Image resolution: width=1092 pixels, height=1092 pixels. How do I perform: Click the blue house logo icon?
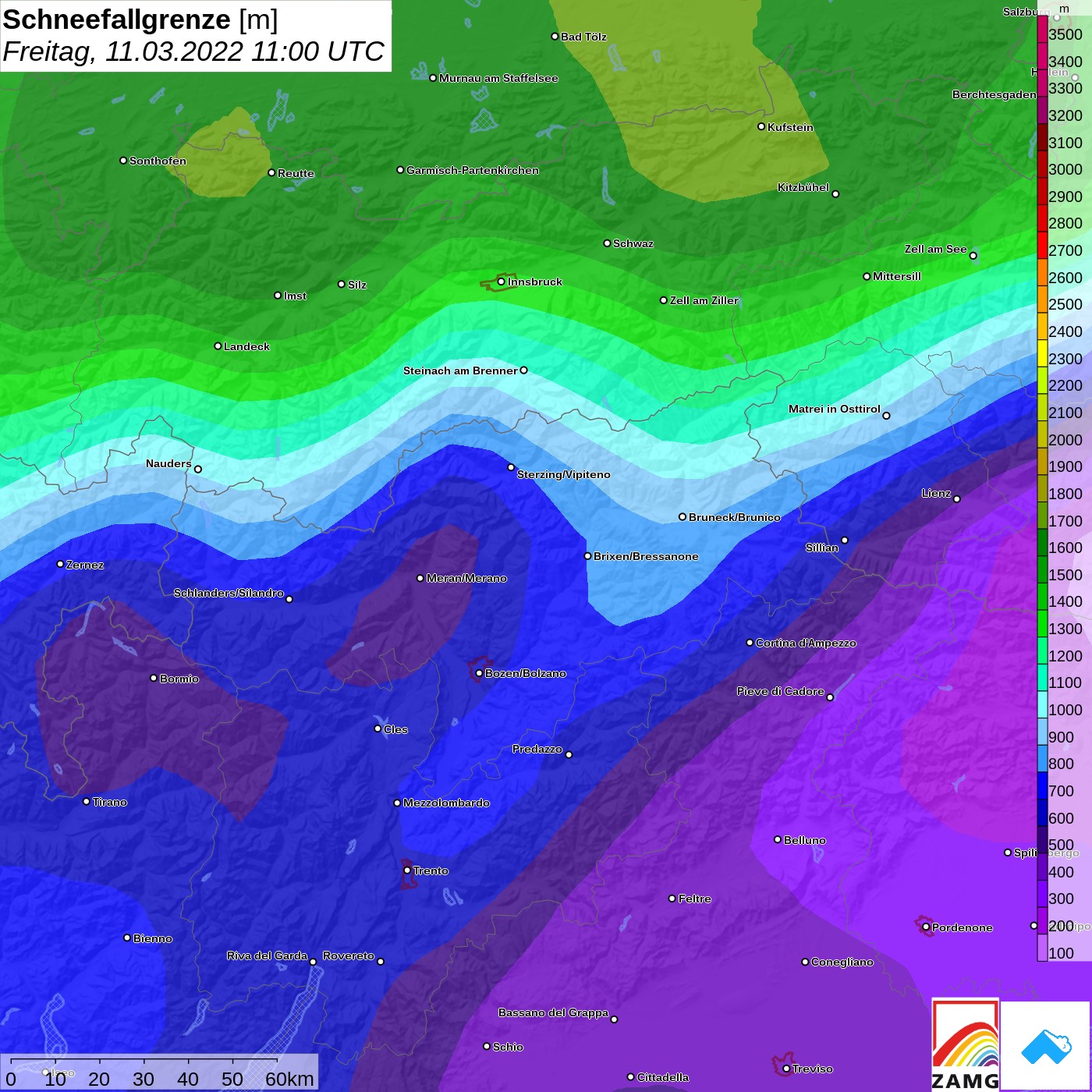pyautogui.click(x=1046, y=1046)
